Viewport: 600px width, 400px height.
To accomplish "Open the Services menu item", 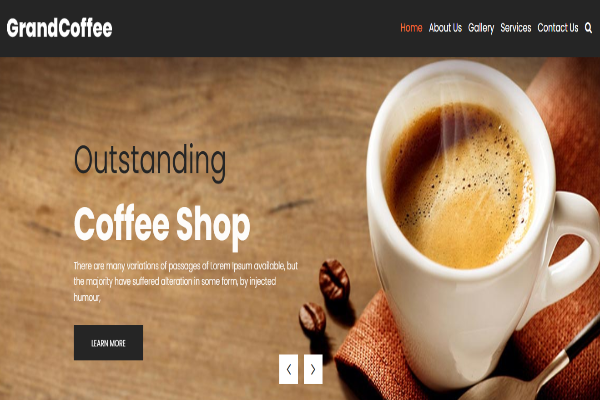I will pyautogui.click(x=515, y=28).
